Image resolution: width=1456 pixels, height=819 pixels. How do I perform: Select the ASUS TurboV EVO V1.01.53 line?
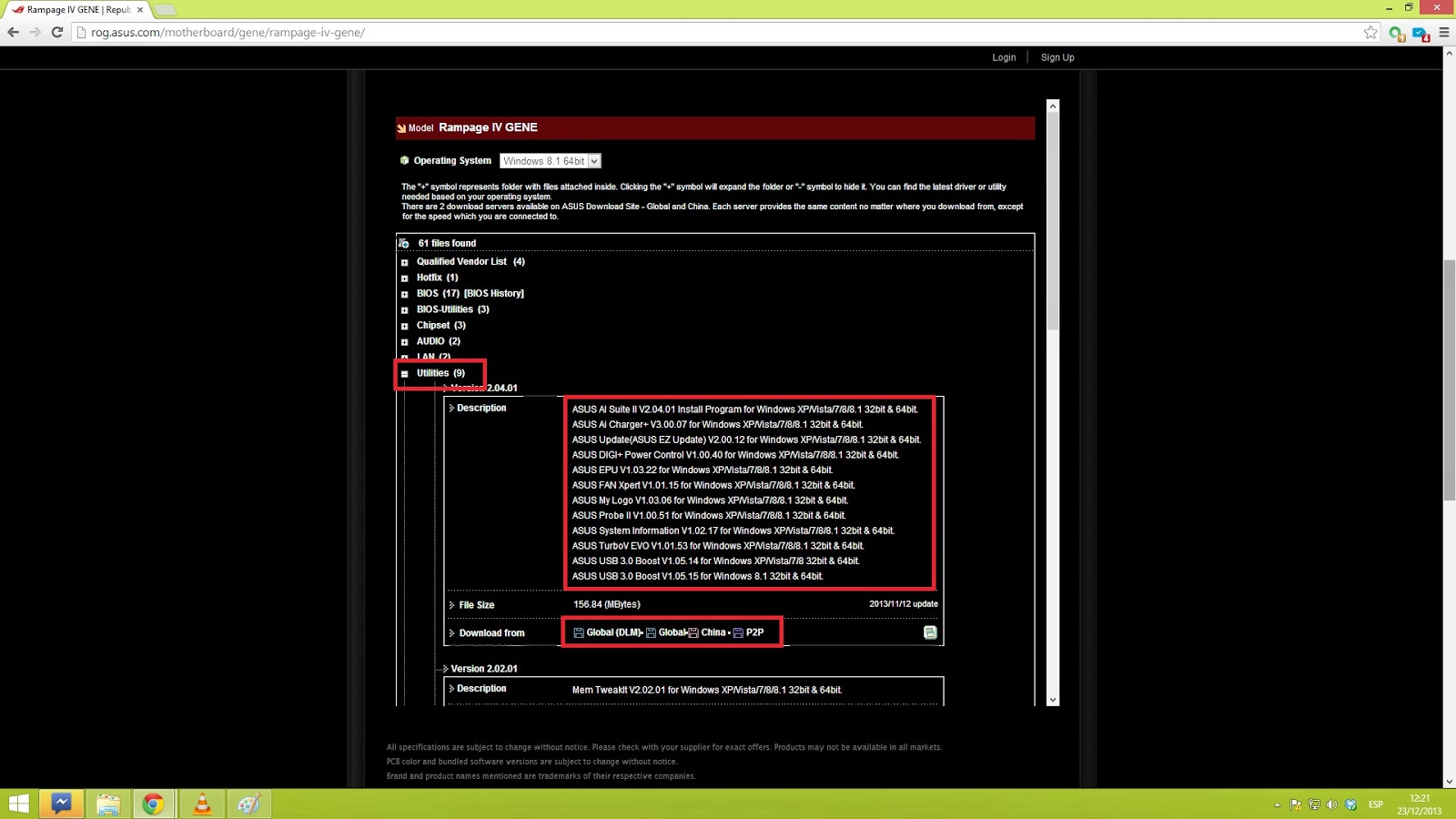coord(718,546)
